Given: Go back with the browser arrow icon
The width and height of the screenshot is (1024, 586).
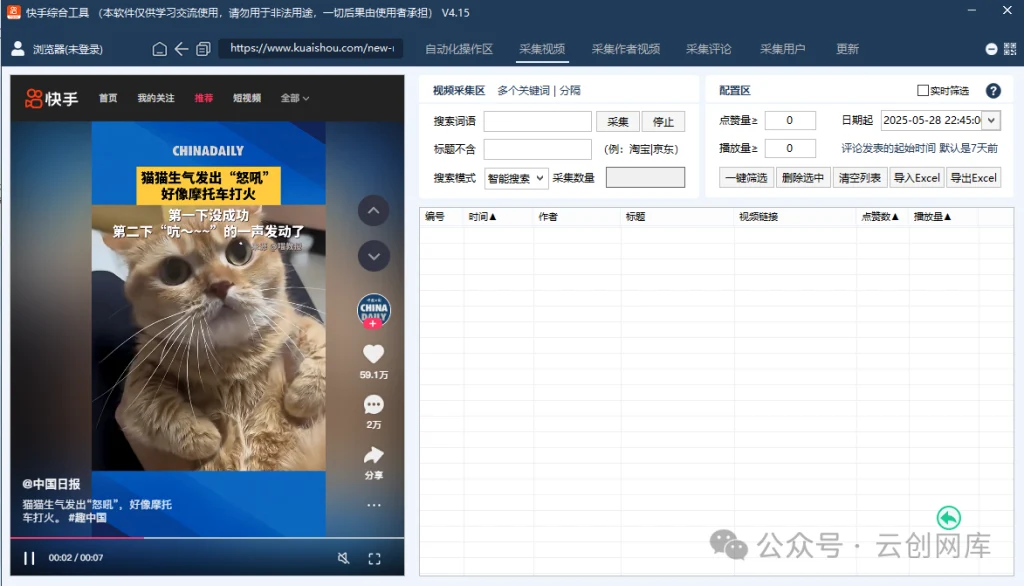Looking at the screenshot, I should [x=182, y=49].
